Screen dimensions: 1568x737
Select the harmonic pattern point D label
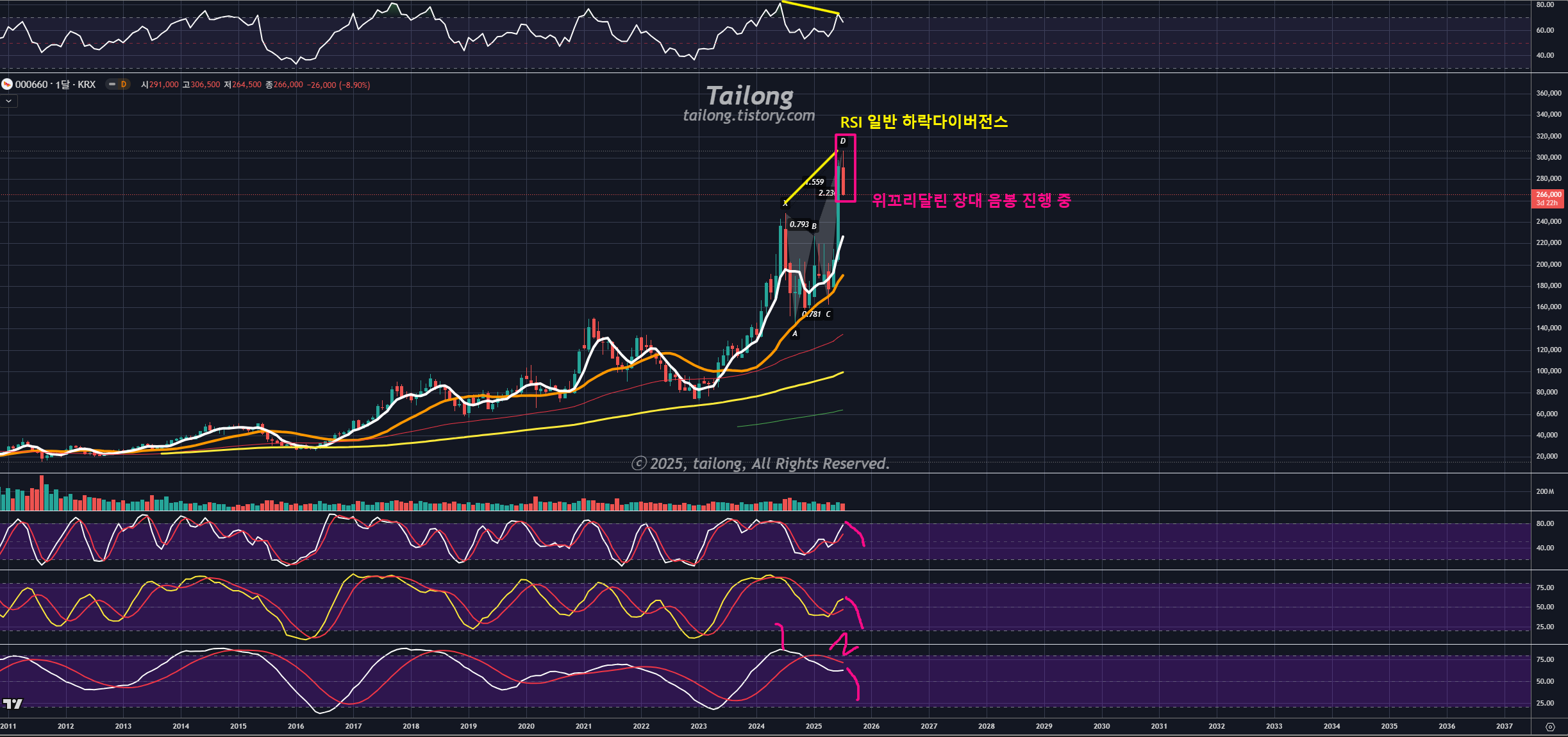[842, 141]
